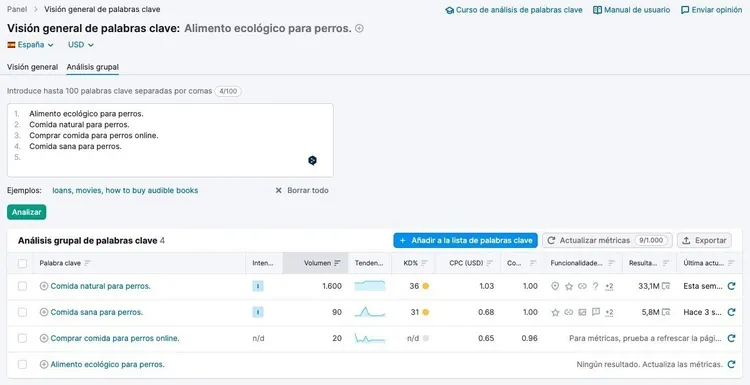Click the trend sparkline for Comida sana para perros
Image resolution: width=750 pixels, height=385 pixels.
370,312
